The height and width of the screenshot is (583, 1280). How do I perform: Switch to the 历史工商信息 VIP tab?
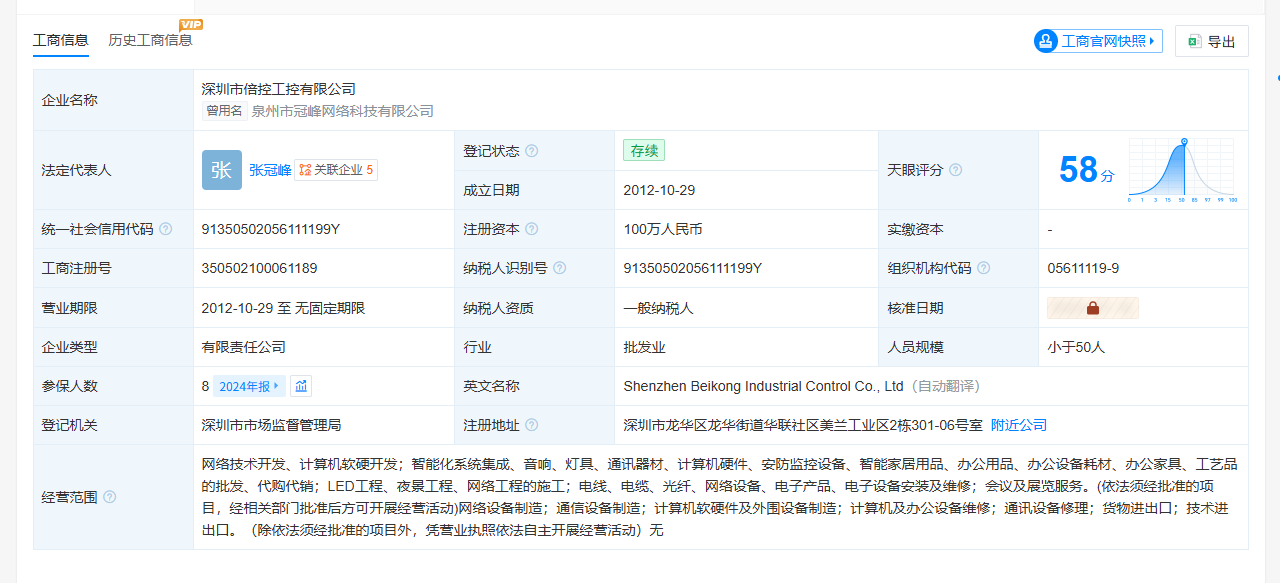pos(150,40)
